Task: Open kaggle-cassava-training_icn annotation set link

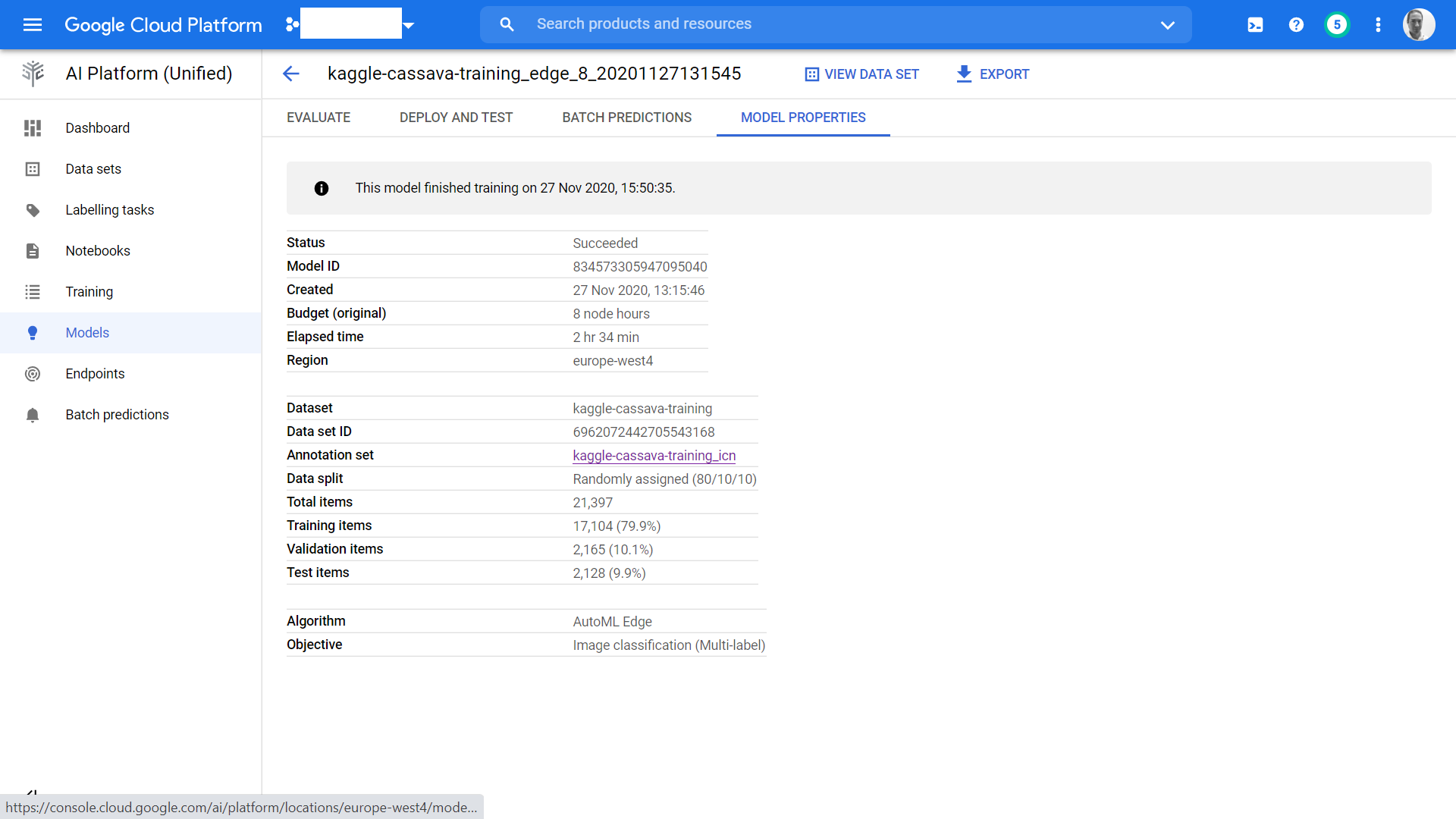Action: point(654,456)
